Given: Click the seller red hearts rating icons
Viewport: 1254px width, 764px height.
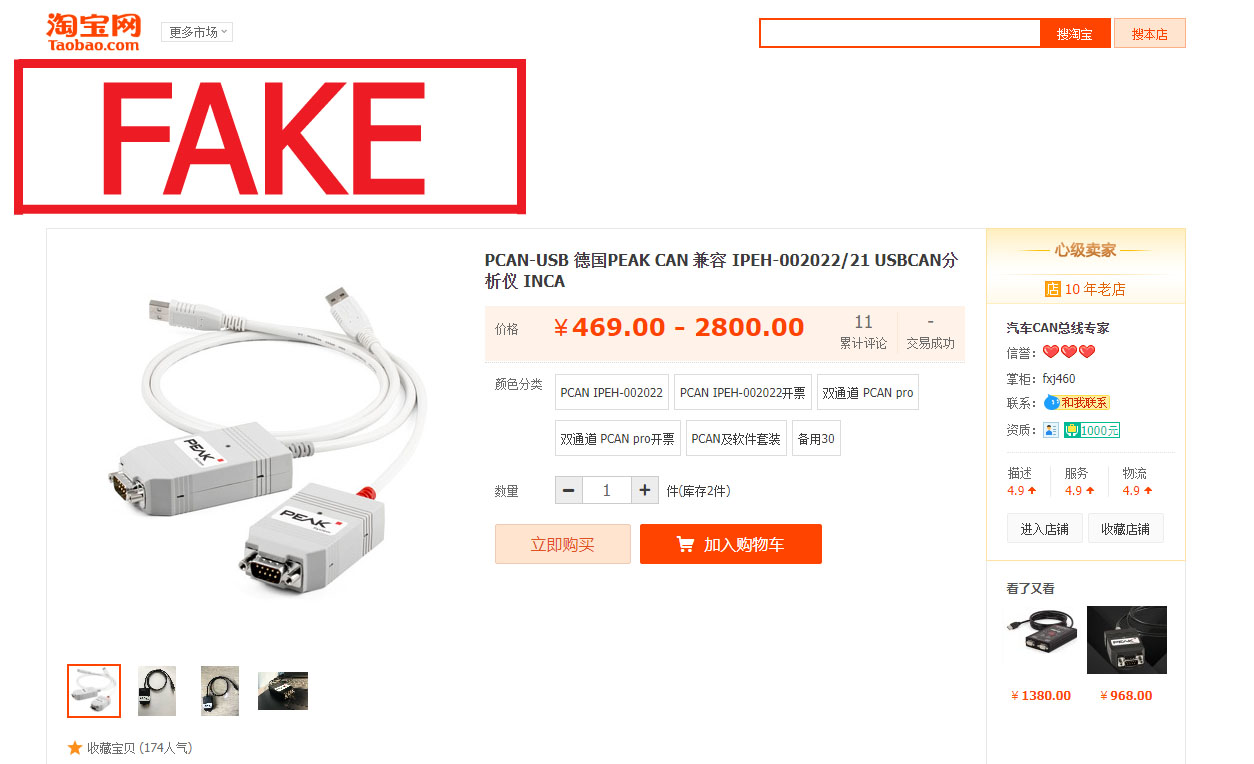Looking at the screenshot, I should (1069, 351).
